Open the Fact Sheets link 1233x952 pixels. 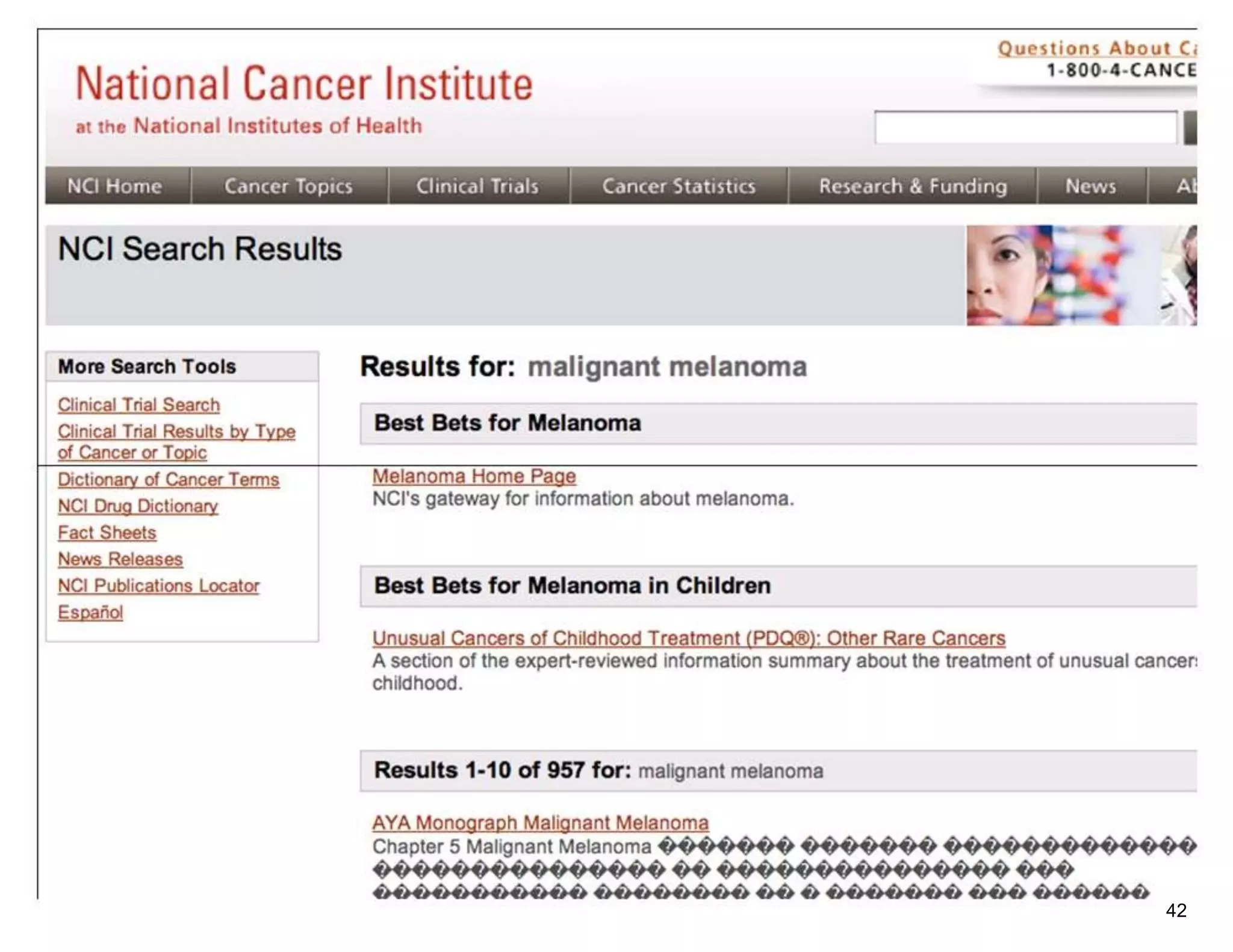click(107, 533)
